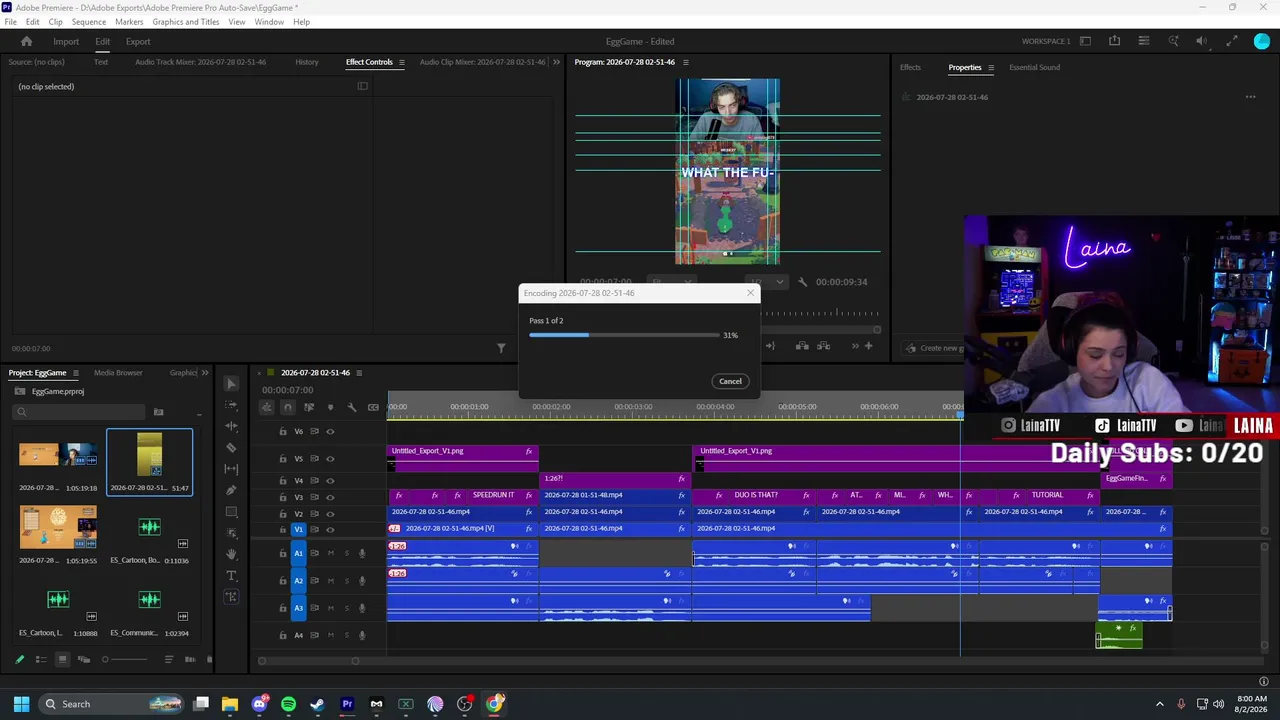Open the Sequence menu
The height and width of the screenshot is (720, 1280).
click(x=89, y=22)
